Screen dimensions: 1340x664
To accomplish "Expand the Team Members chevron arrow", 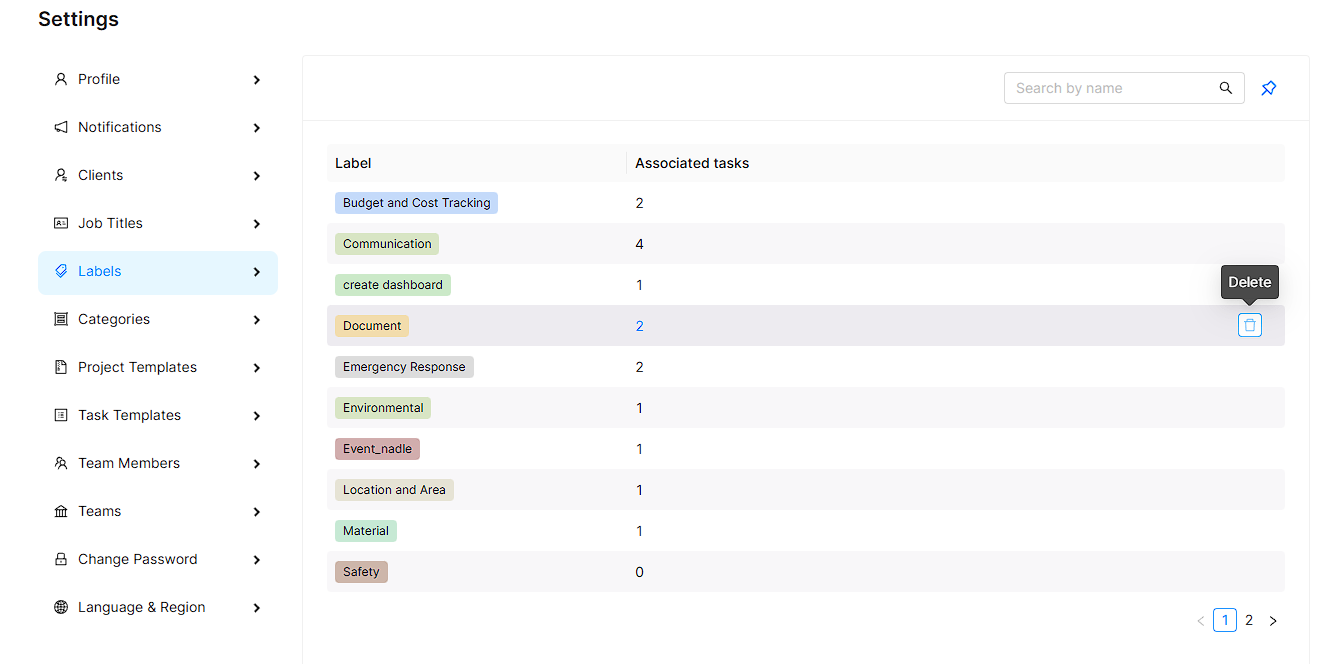I will tap(257, 464).
